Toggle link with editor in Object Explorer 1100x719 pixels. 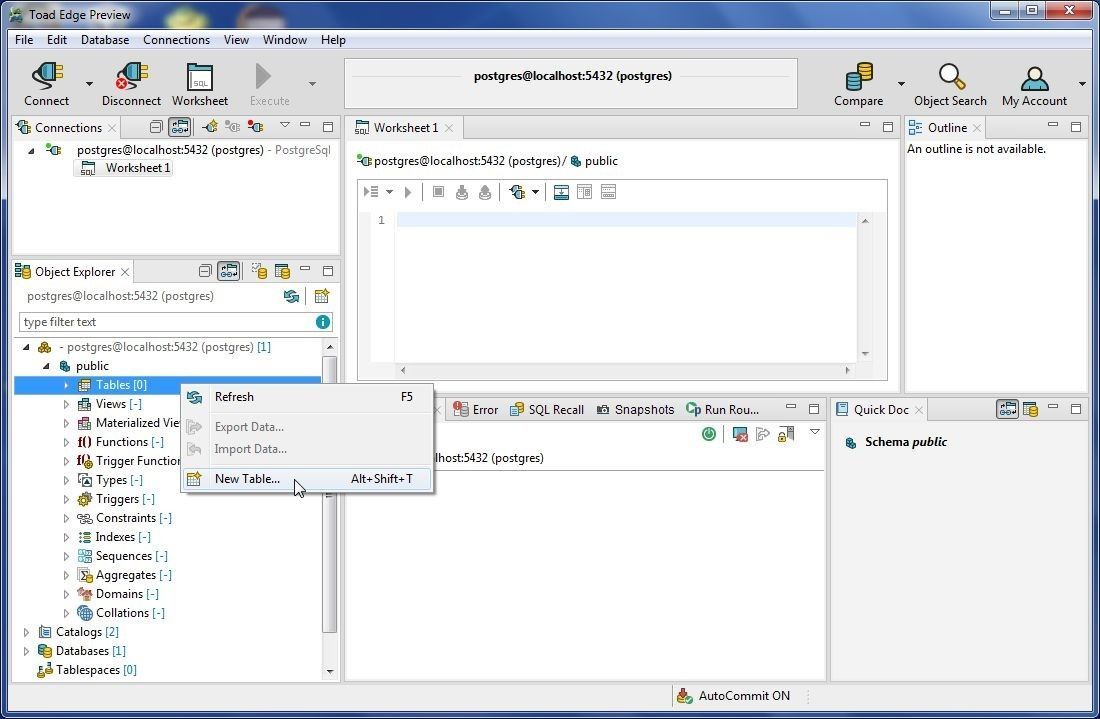229,271
